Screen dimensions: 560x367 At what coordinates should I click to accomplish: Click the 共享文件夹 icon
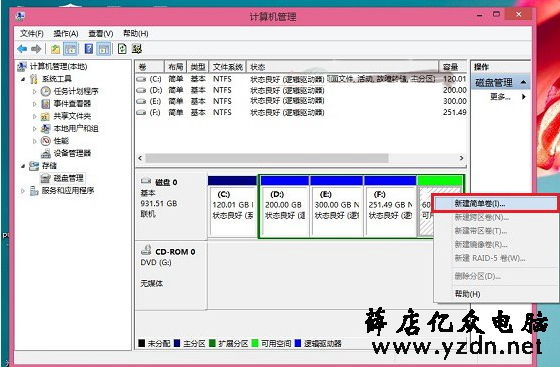(45, 116)
